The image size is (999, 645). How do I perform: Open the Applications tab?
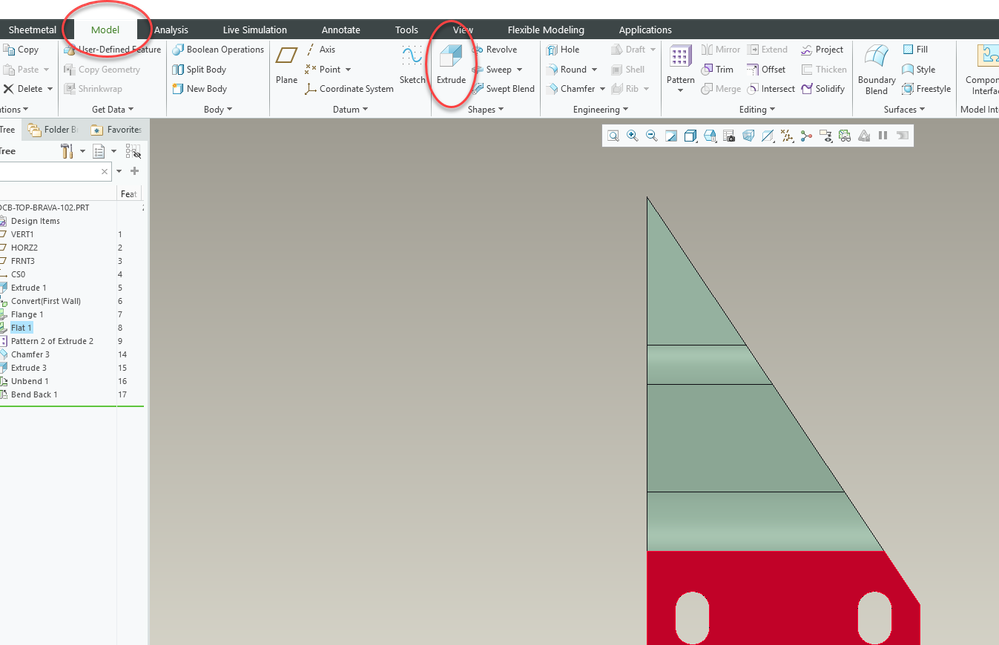[x=645, y=30]
